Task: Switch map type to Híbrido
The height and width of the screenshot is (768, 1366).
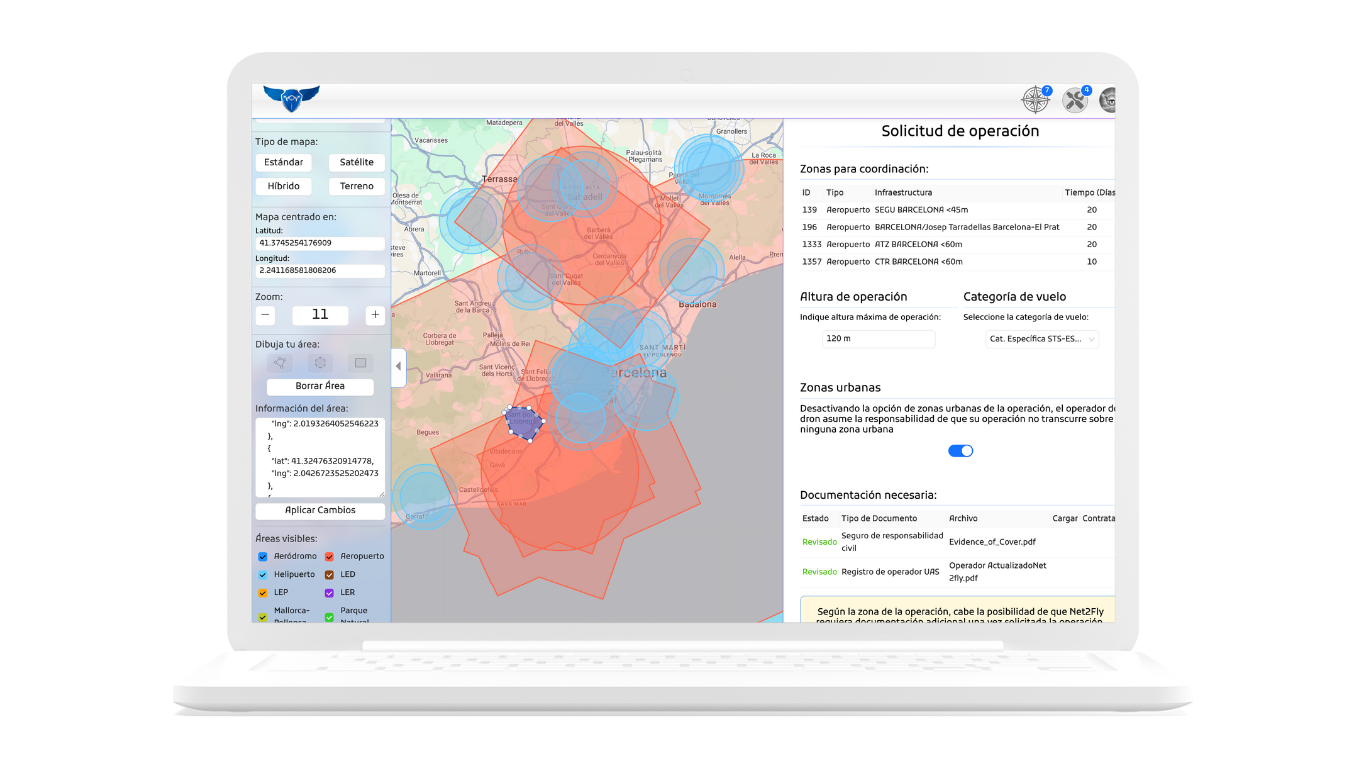Action: [284, 186]
